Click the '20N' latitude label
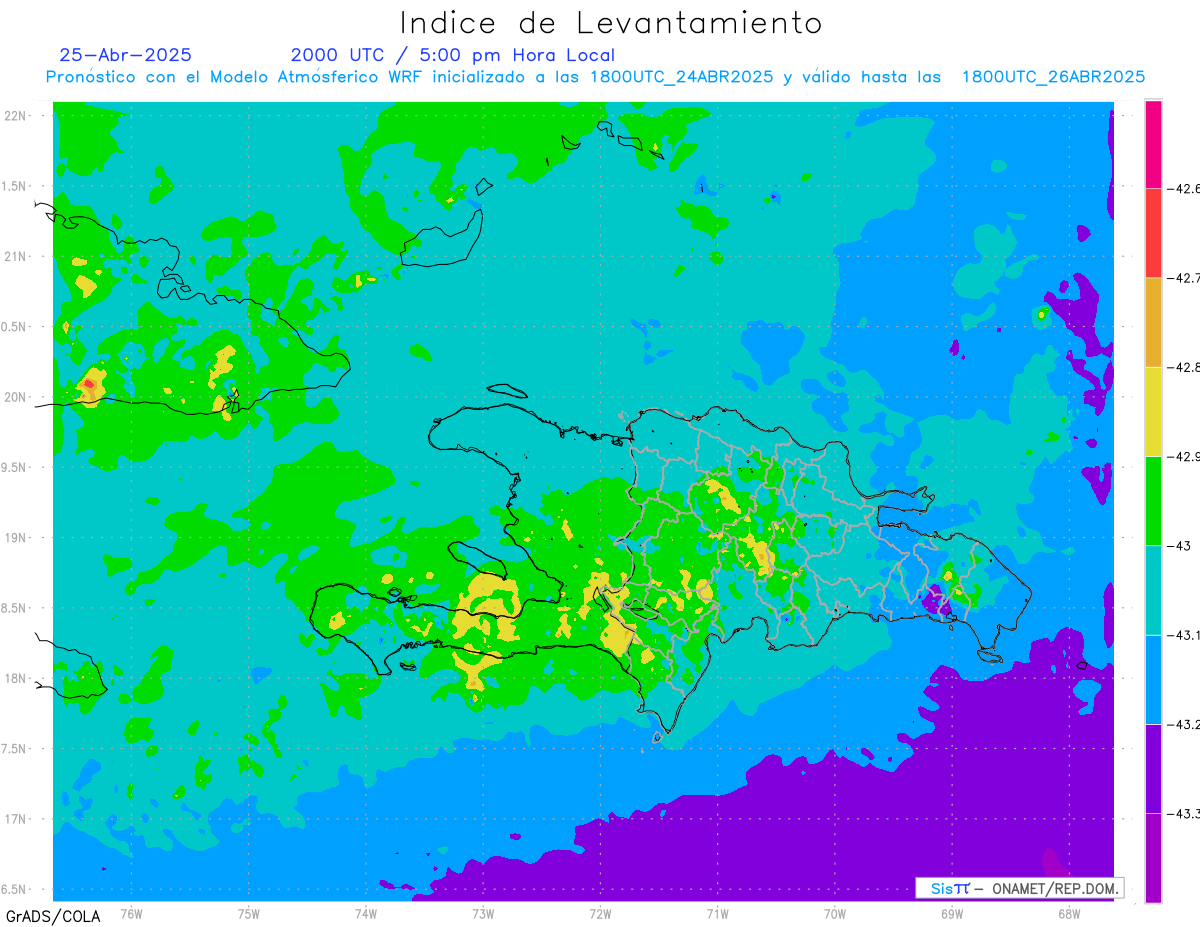This screenshot has height=927, width=1200. (x=17, y=397)
